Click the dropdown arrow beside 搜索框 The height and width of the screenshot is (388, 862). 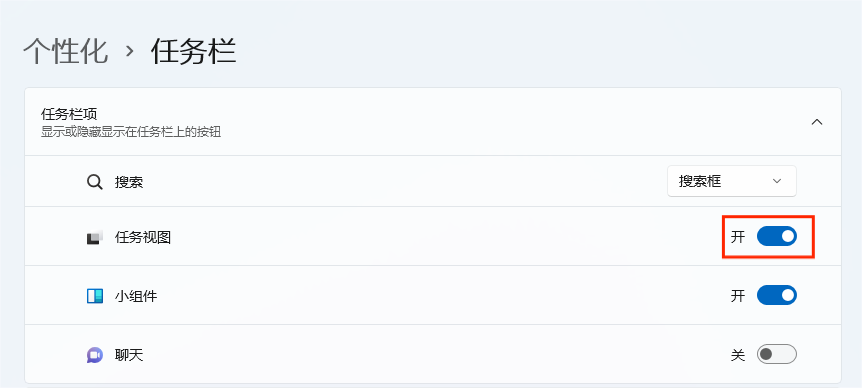coord(777,181)
